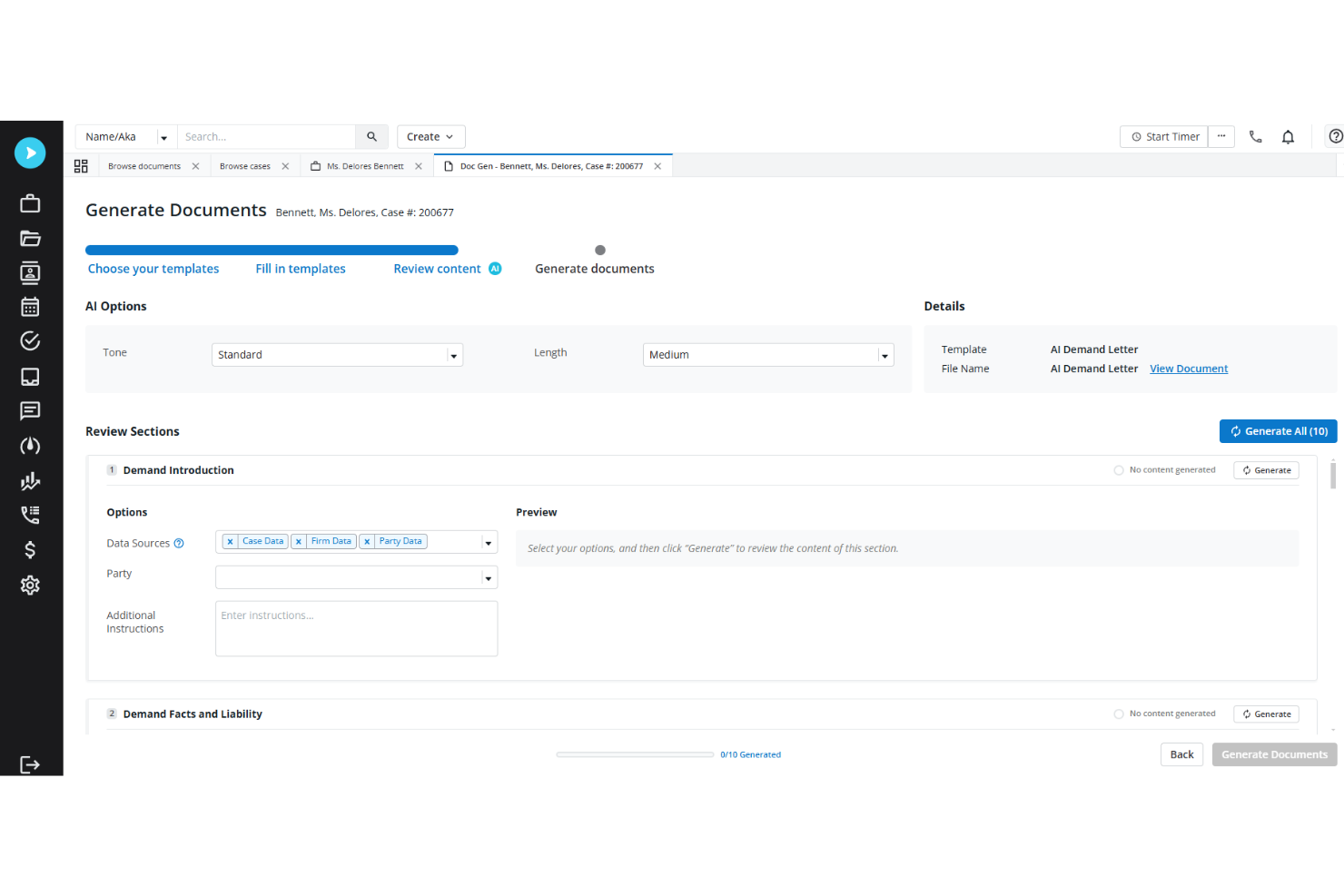The height and width of the screenshot is (896, 1344).
Task: Open the settings gear sidebar icon
Action: (30, 585)
